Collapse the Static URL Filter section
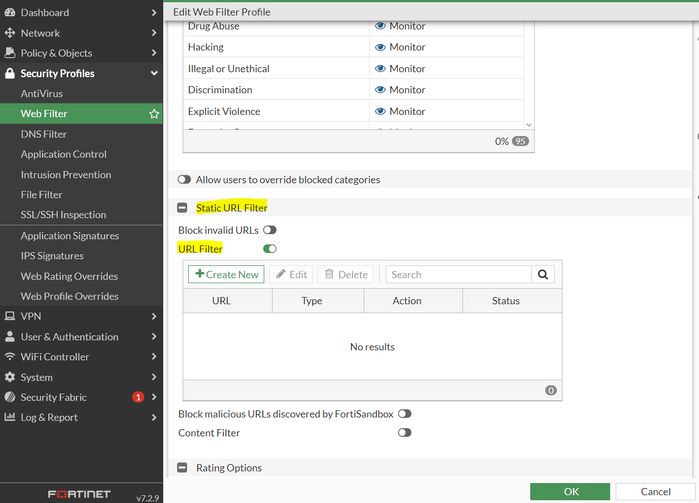This screenshot has height=503, width=699. (x=182, y=208)
